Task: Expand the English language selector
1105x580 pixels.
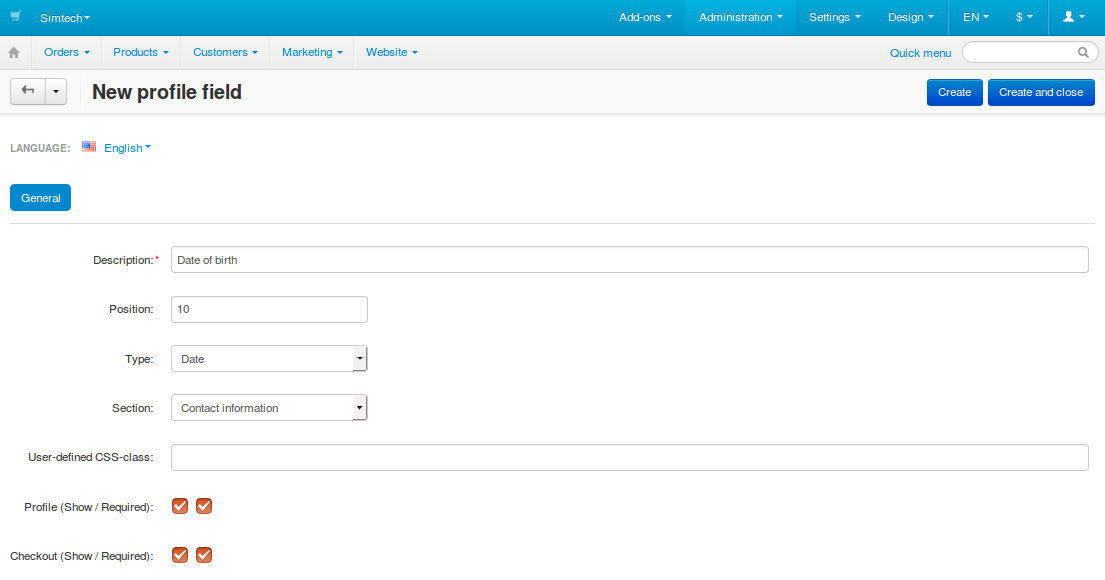Action: (x=128, y=148)
